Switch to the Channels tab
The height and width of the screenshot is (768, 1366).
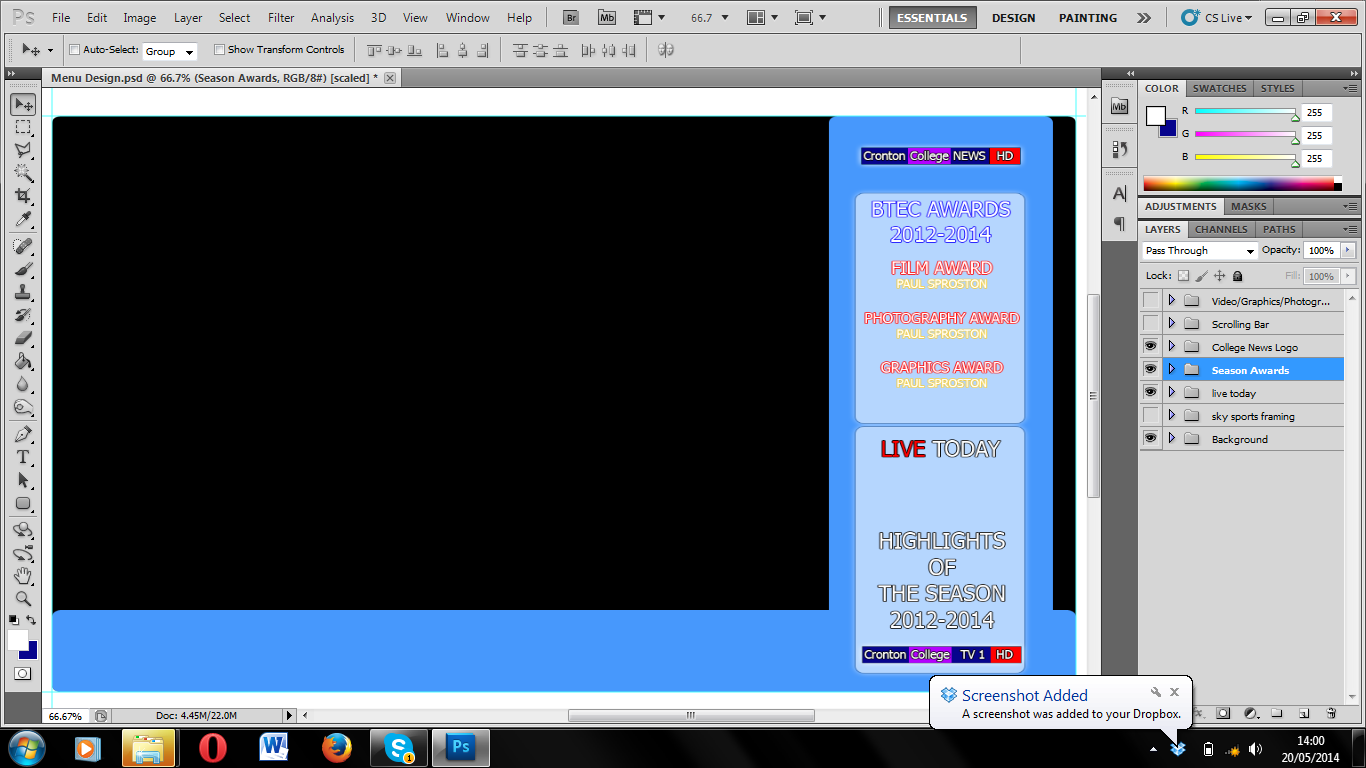click(x=1221, y=228)
